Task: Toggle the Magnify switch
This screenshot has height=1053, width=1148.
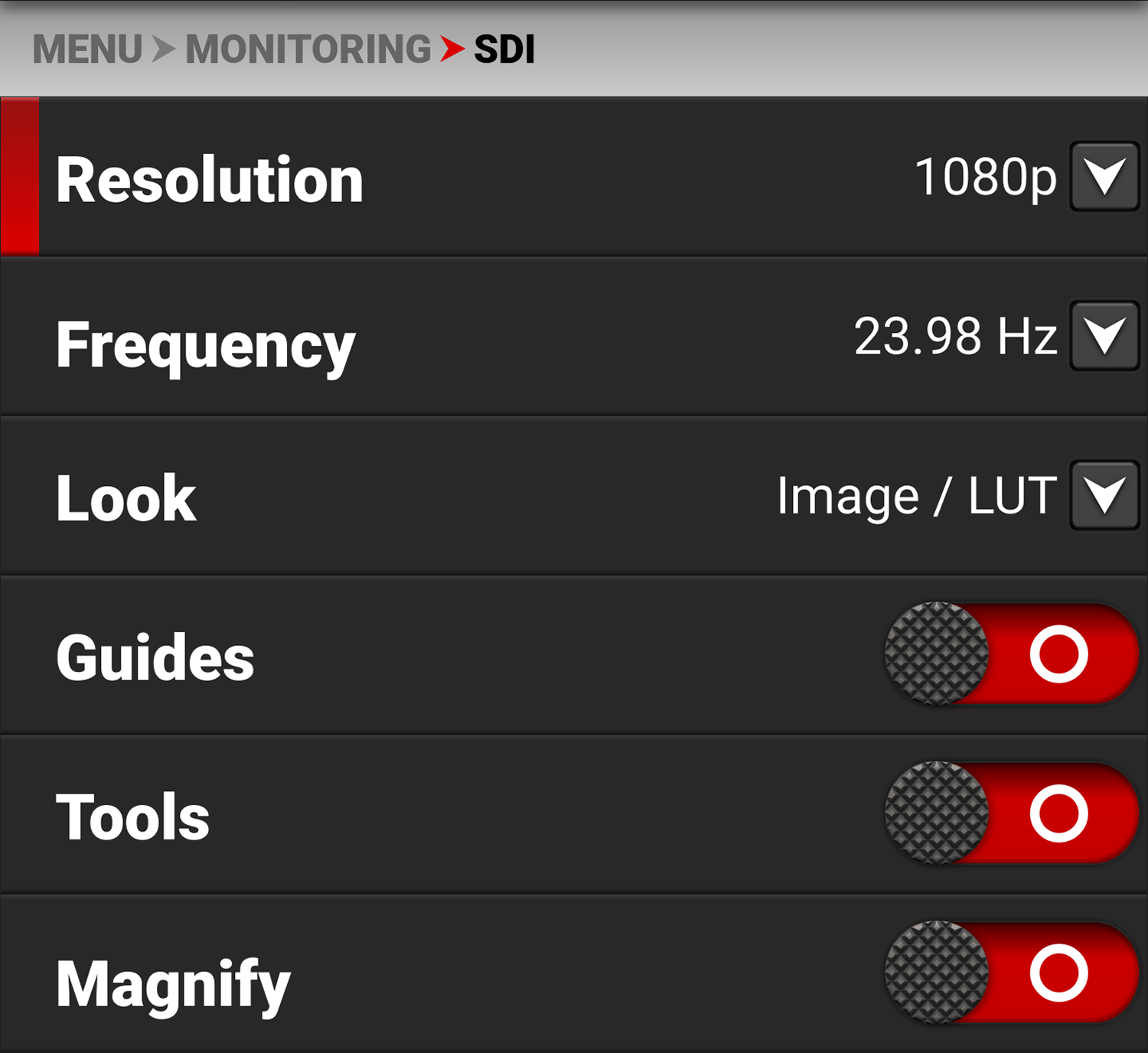Action: [1012, 973]
